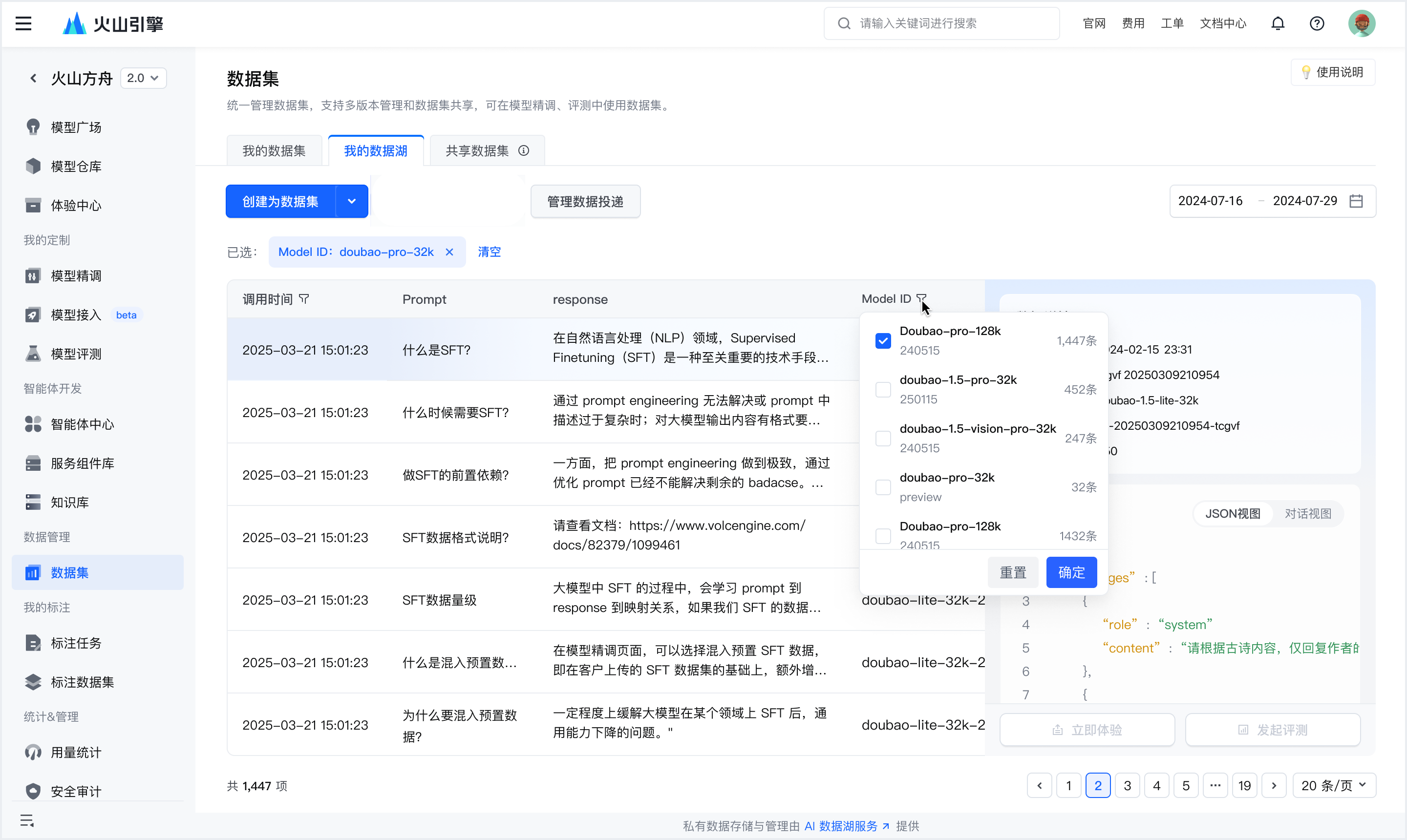Open the hamburger menu at top left

23,23
